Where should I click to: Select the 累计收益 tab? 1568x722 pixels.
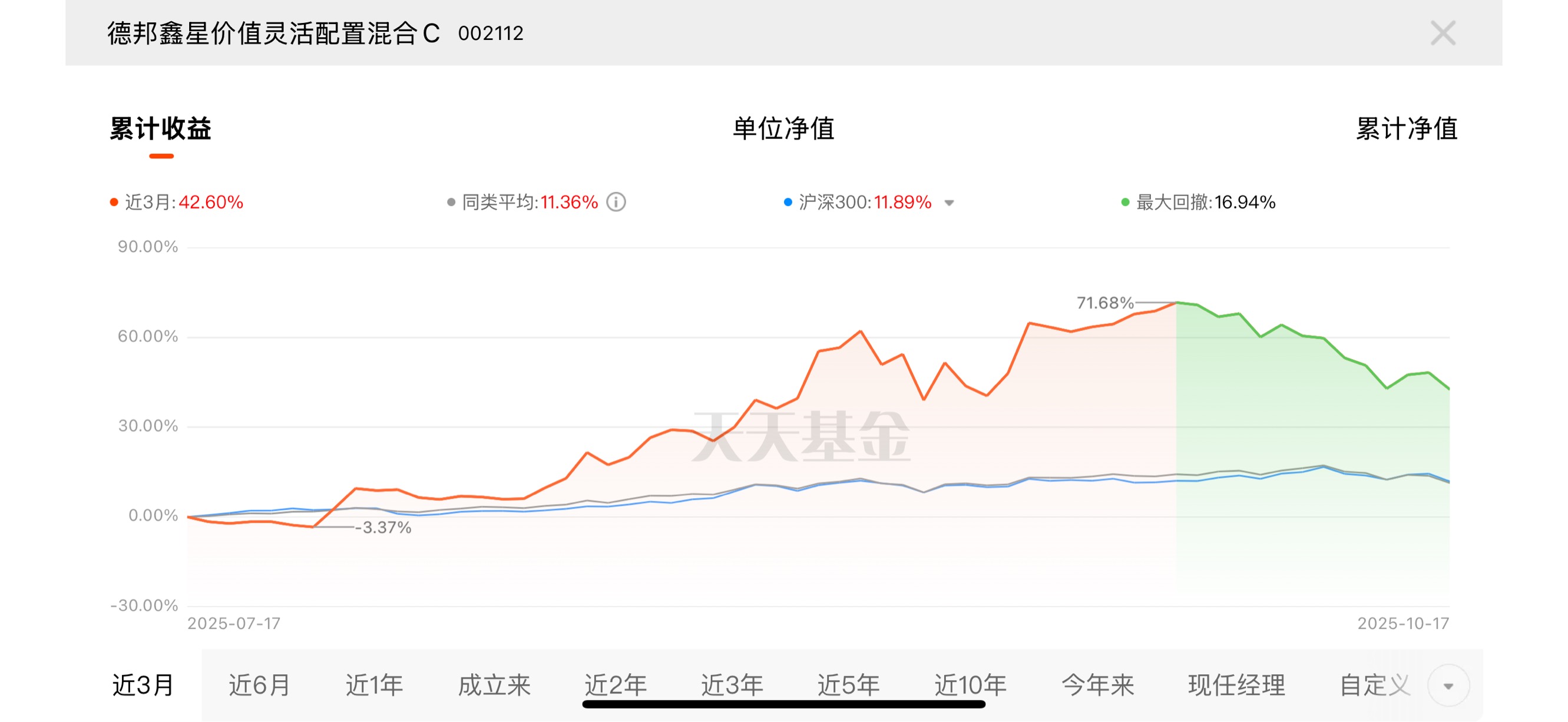click(x=161, y=128)
